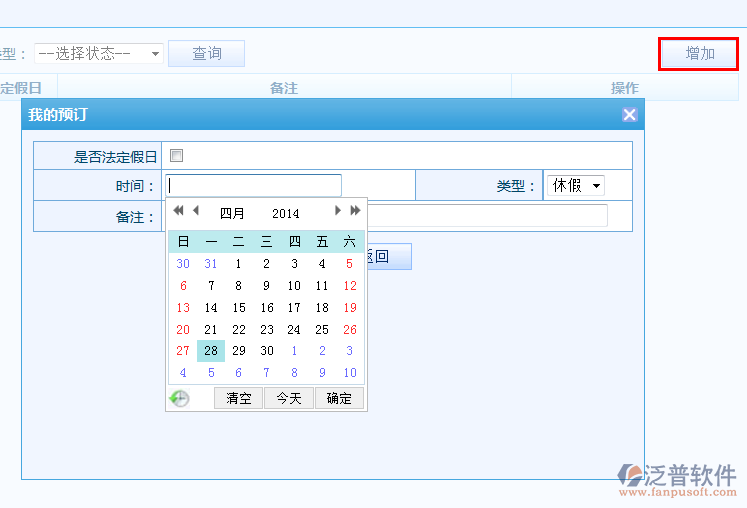Click the 操作 column header
The image size is (747, 508).
pyautogui.click(x=625, y=88)
